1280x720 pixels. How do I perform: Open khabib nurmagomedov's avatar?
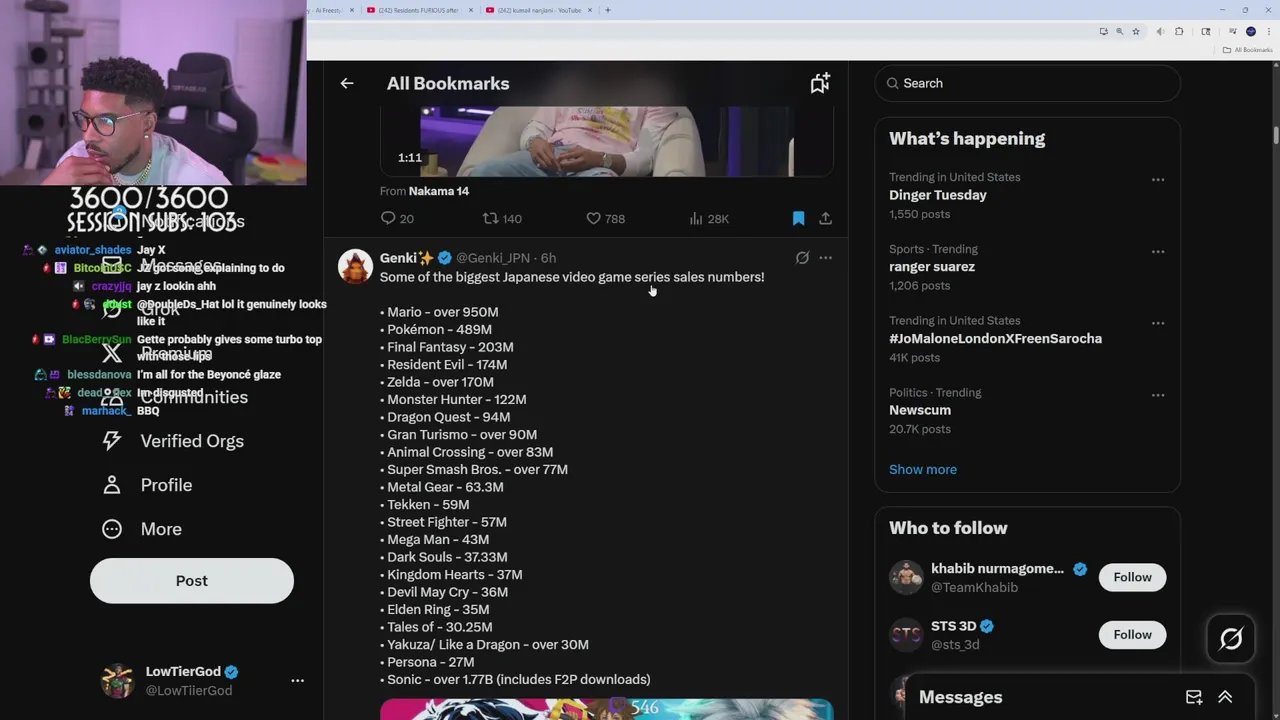click(x=906, y=577)
